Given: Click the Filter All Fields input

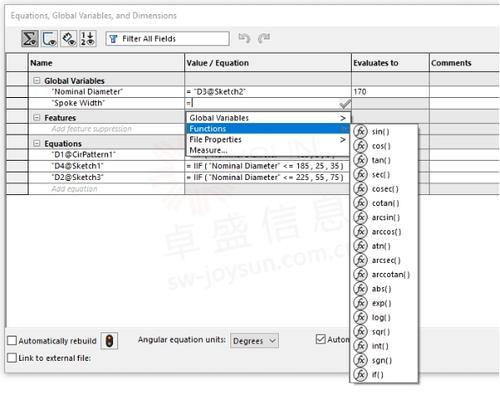Looking at the screenshot, I should pyautogui.click(x=168, y=39).
